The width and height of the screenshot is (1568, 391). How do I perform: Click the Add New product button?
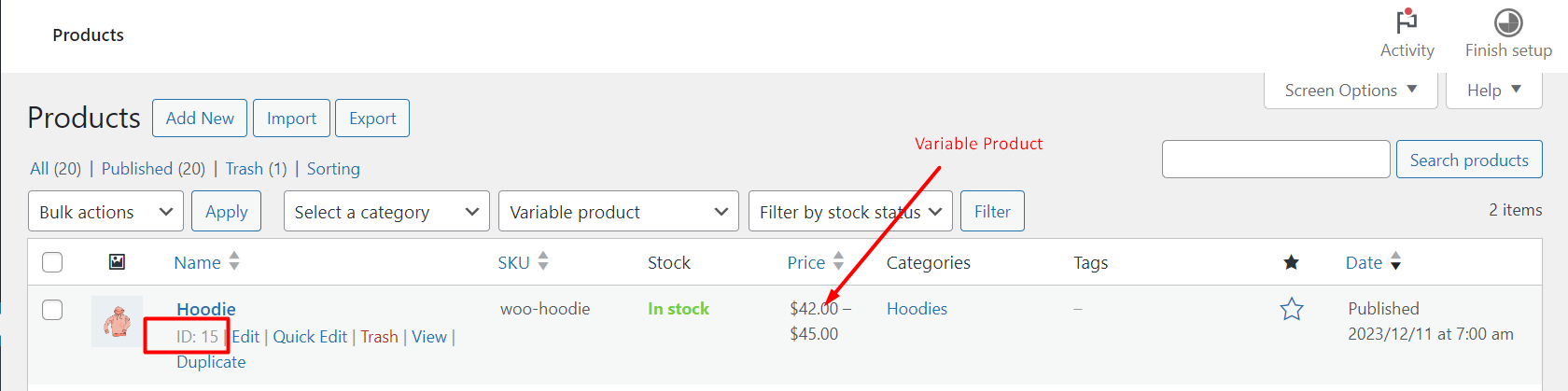pos(200,119)
